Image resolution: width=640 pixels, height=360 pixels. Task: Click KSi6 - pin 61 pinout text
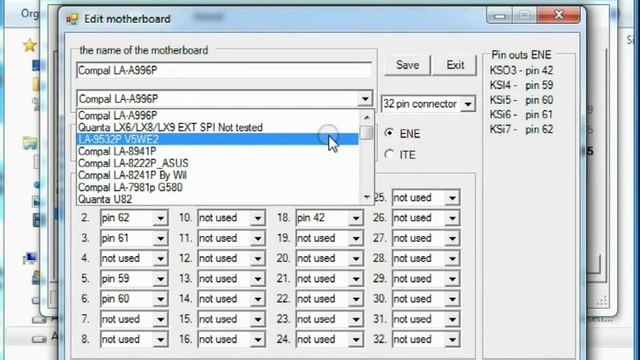(521, 115)
